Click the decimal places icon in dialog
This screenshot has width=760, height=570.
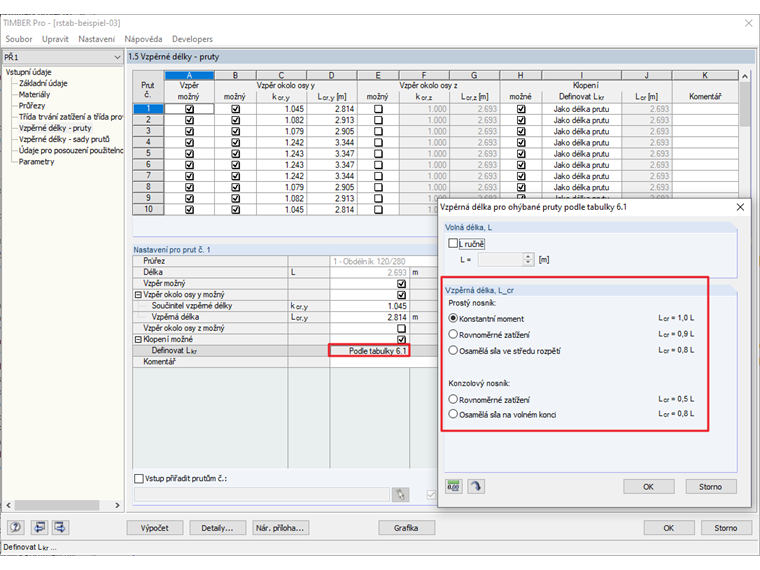coord(454,486)
